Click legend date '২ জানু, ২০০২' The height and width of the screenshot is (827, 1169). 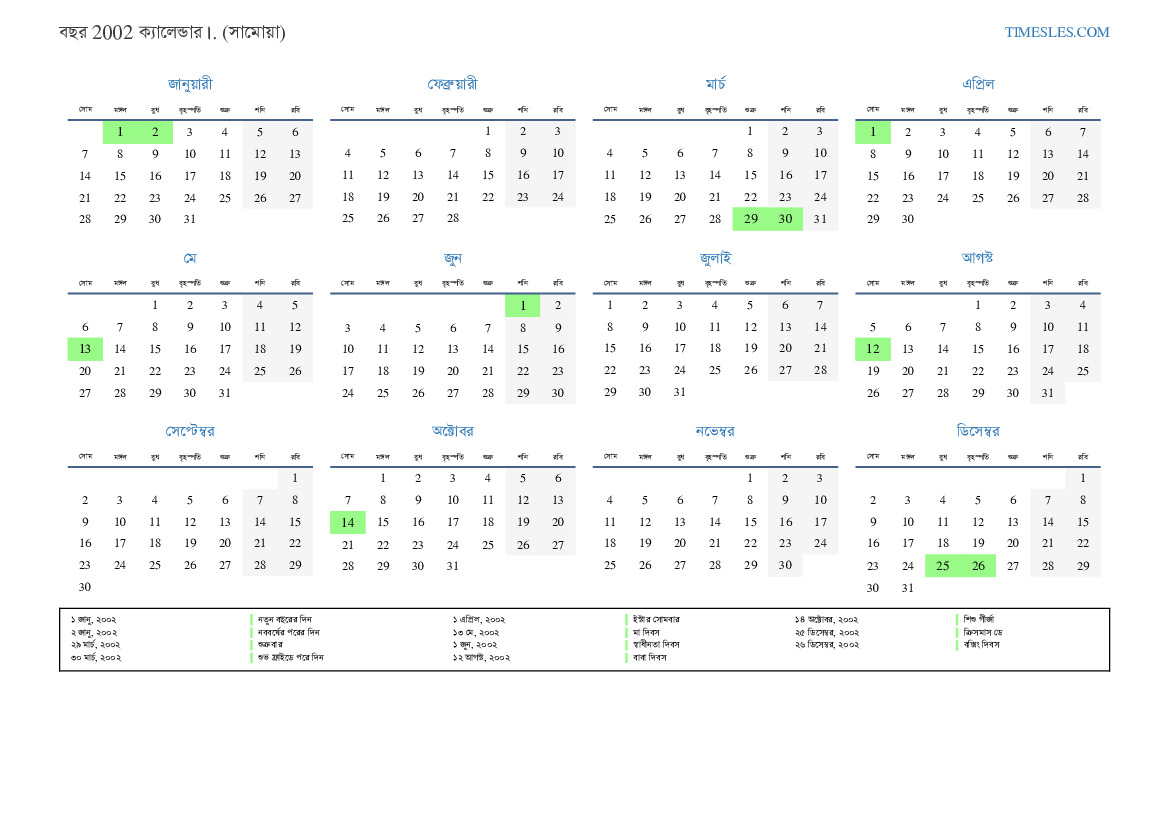[94, 632]
